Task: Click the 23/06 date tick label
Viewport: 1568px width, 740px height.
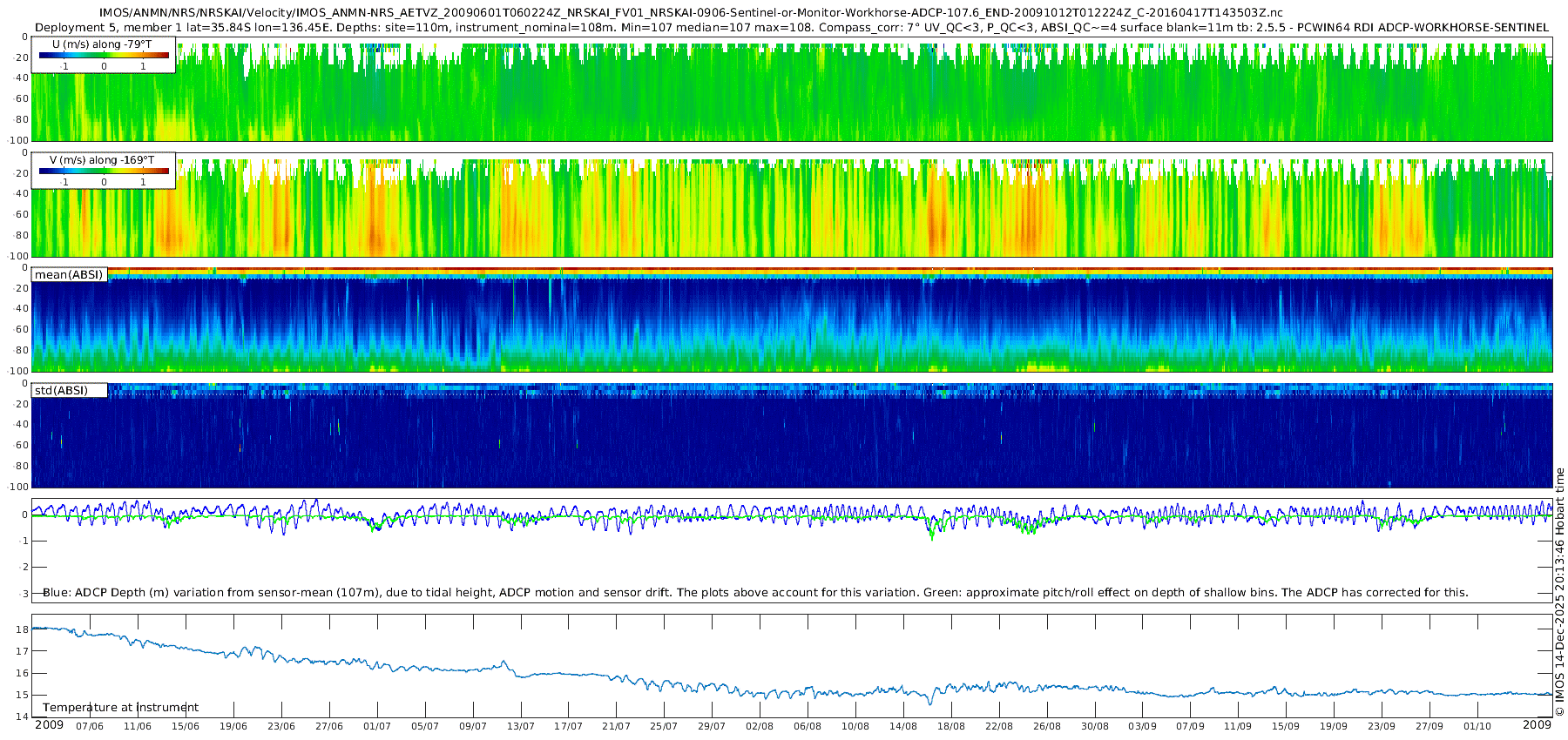Action: pos(280,726)
